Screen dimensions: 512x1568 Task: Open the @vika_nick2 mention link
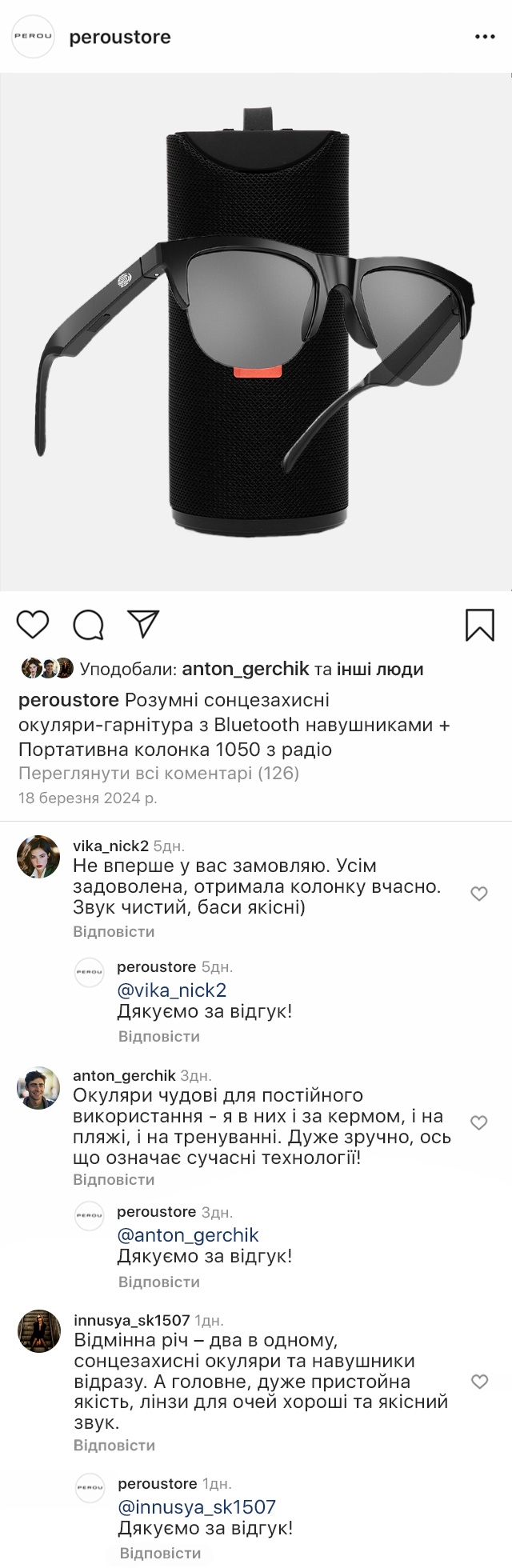(x=172, y=990)
